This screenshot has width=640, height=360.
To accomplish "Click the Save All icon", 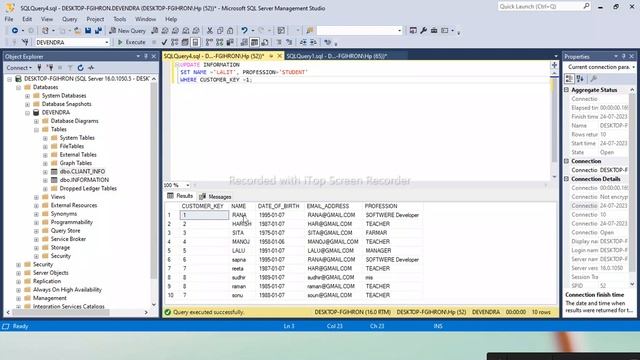I will pyautogui.click(x=98, y=31).
